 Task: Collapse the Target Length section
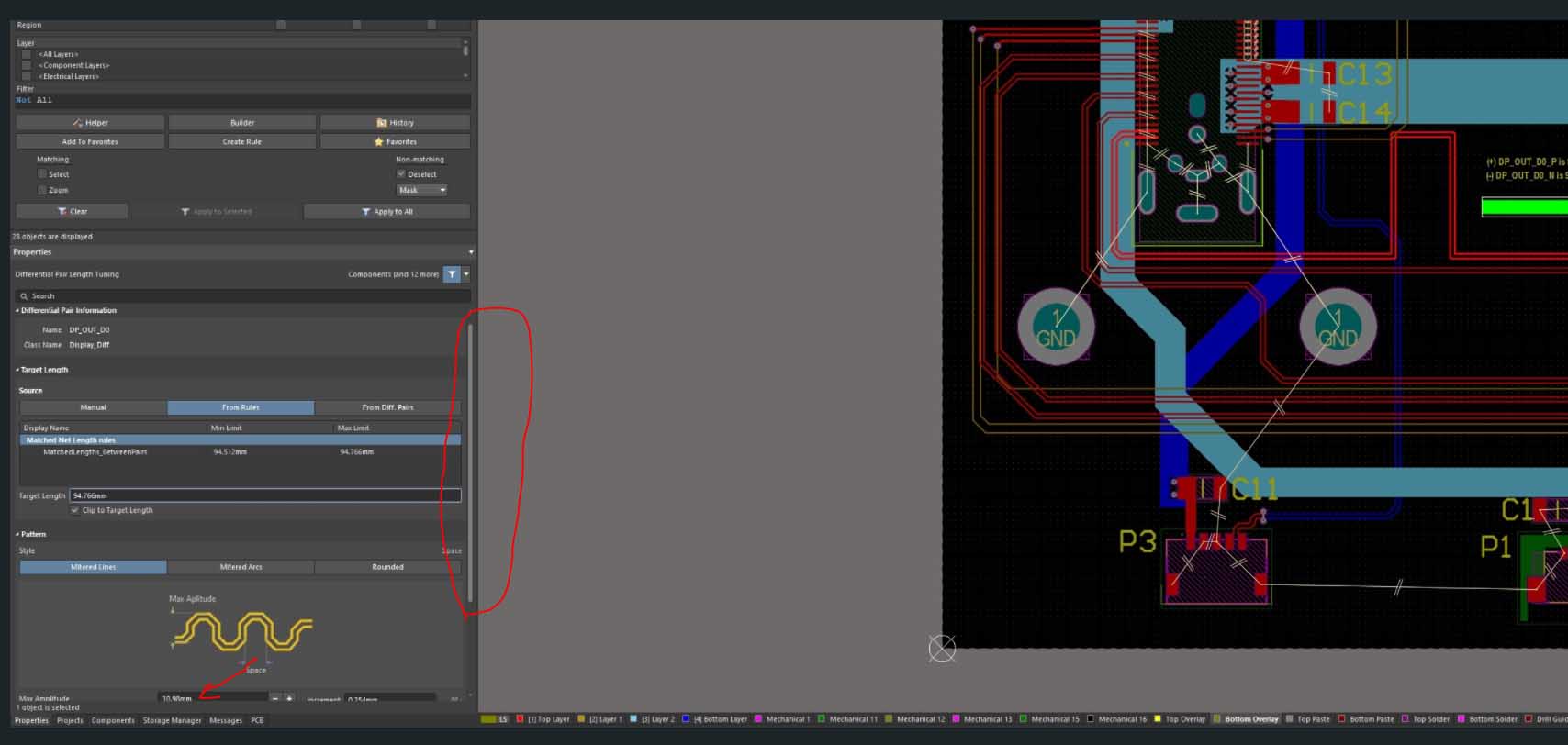[x=17, y=370]
